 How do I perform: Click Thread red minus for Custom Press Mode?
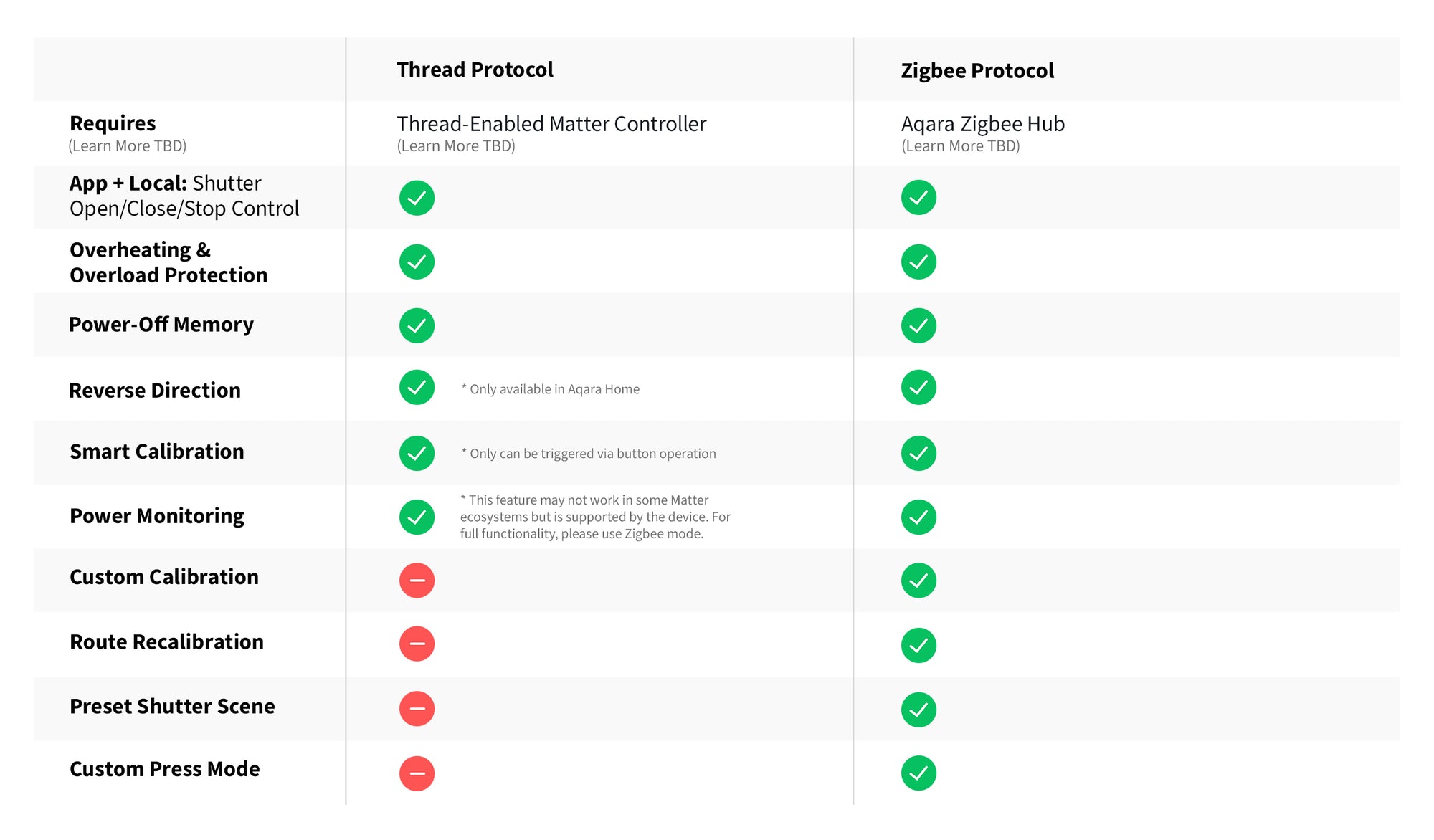(417, 773)
